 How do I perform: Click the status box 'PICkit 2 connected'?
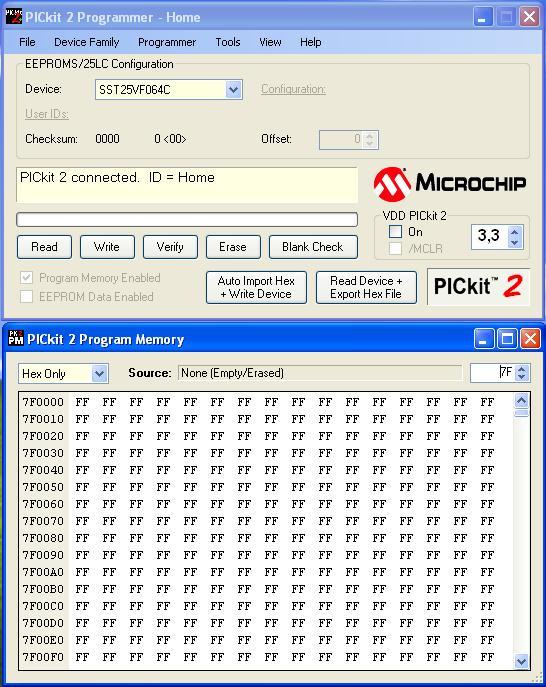187,184
